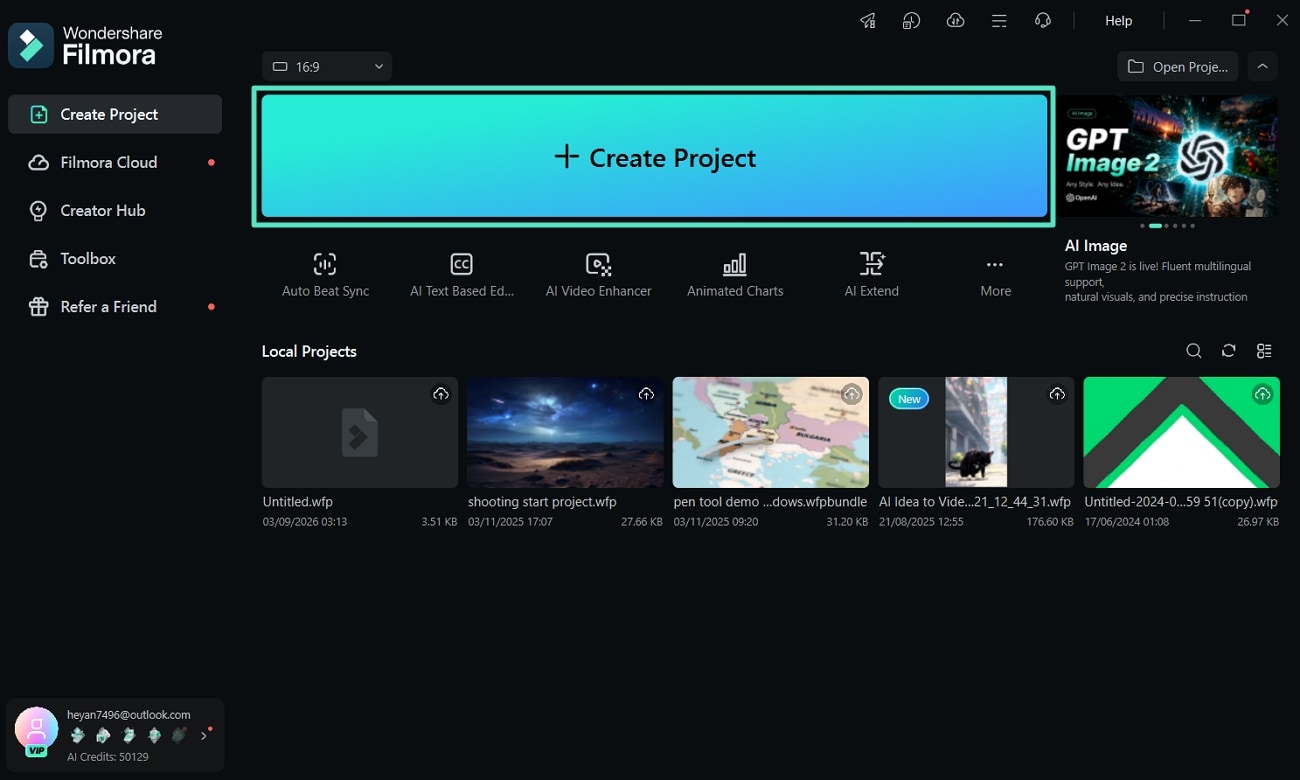
Task: Open the circular update icon in title bar
Action: tap(911, 21)
